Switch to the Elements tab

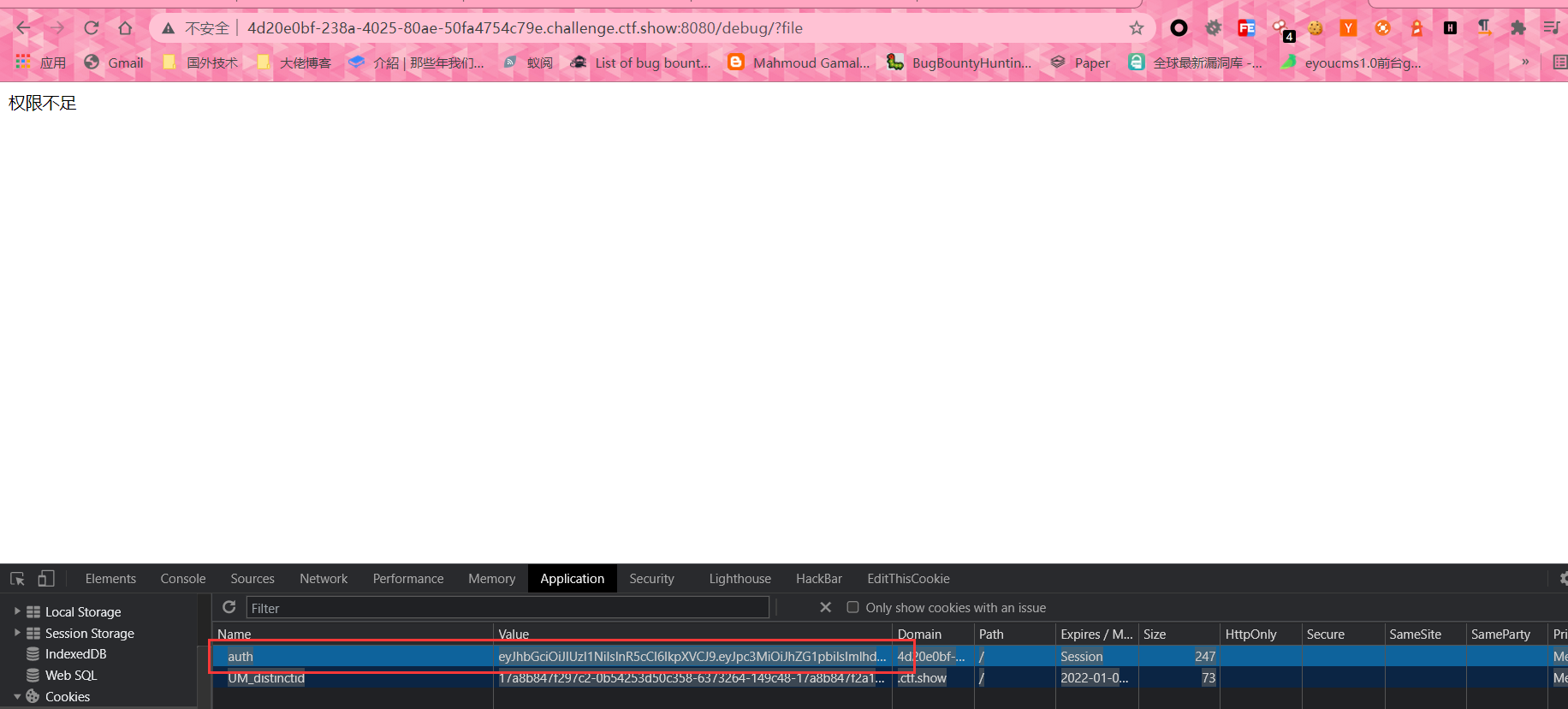click(x=110, y=579)
